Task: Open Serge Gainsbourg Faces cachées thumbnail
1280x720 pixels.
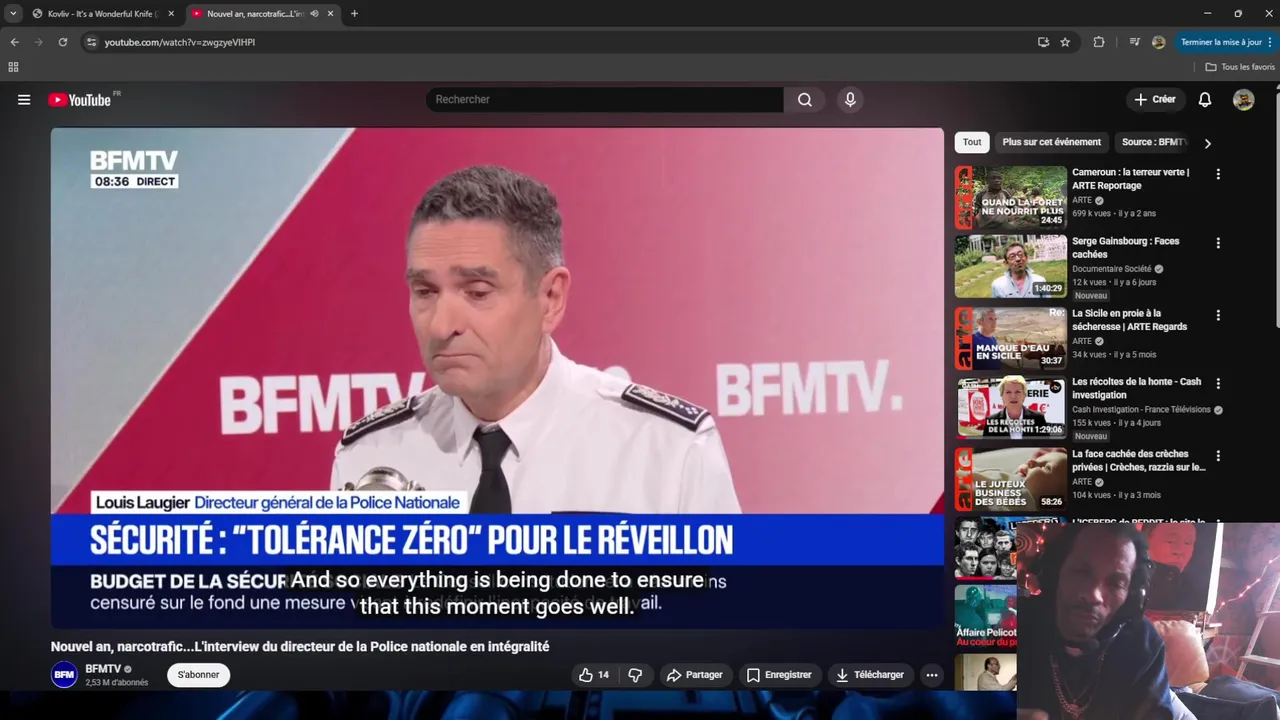Action: tap(1011, 267)
